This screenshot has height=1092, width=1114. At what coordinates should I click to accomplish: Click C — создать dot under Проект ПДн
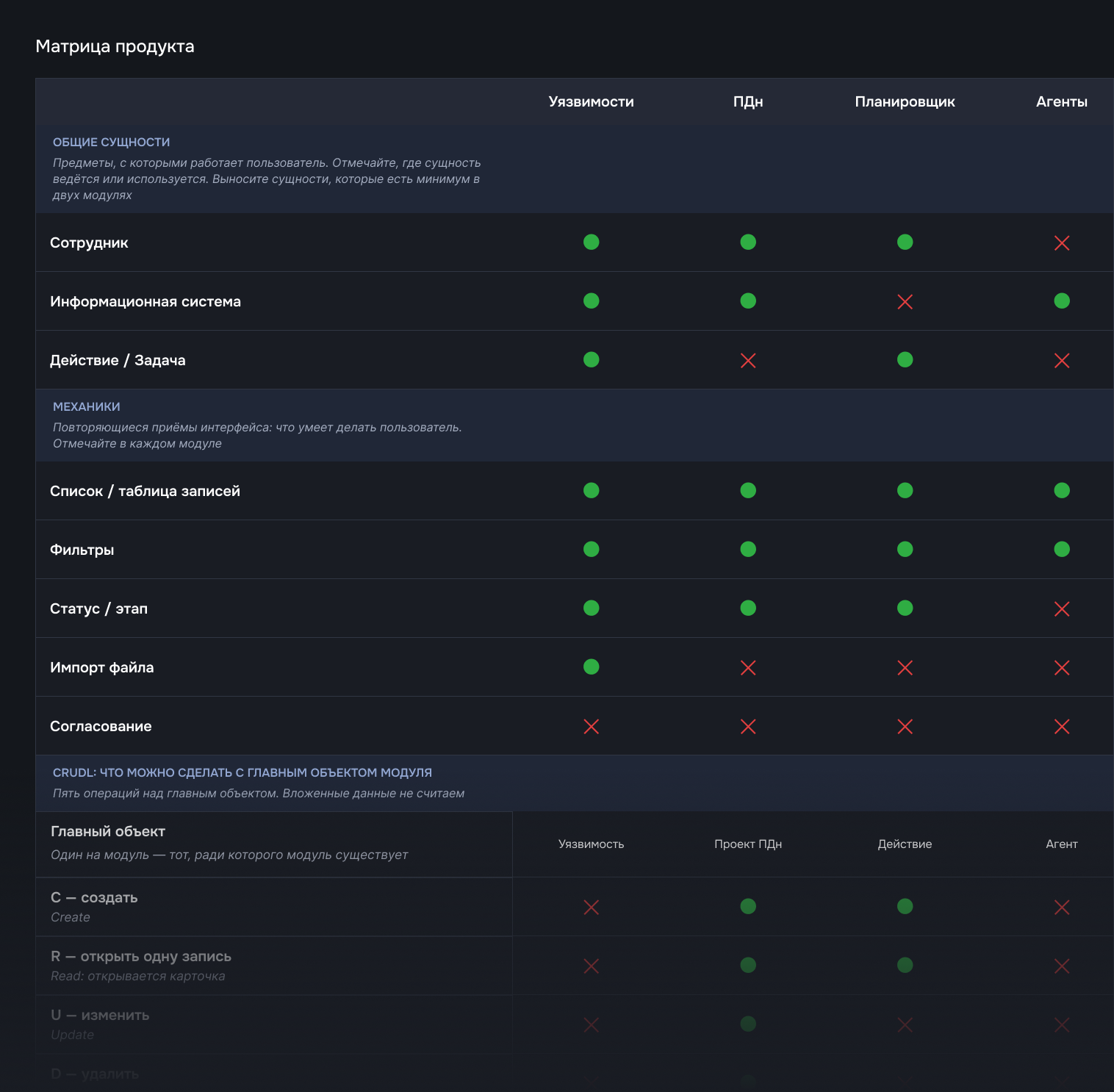tap(748, 906)
